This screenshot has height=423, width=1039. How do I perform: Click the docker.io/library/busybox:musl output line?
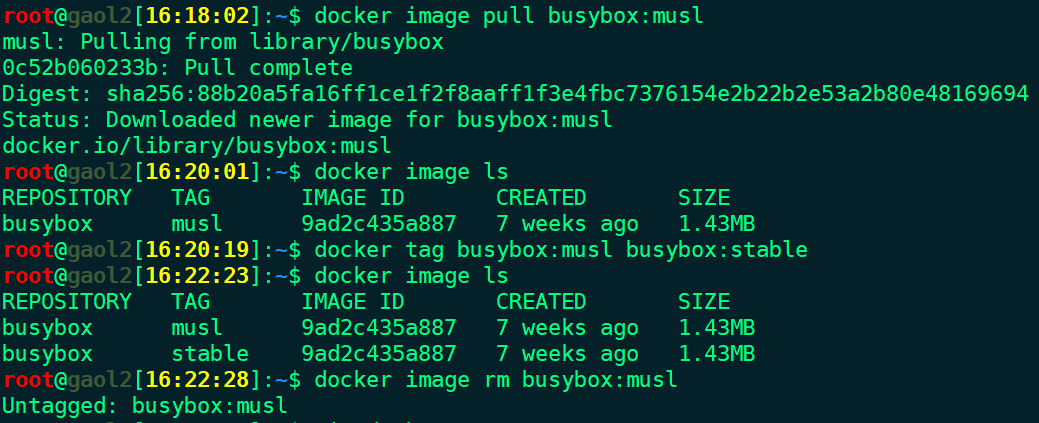point(197,146)
